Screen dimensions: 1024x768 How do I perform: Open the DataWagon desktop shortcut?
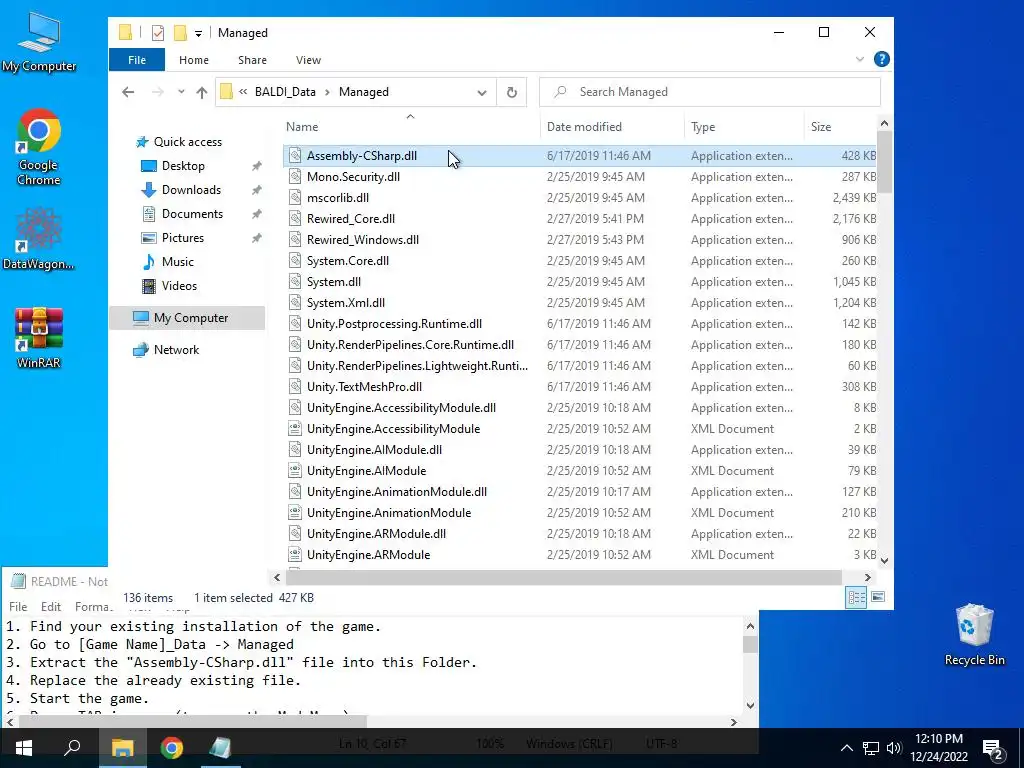pyautogui.click(x=39, y=238)
